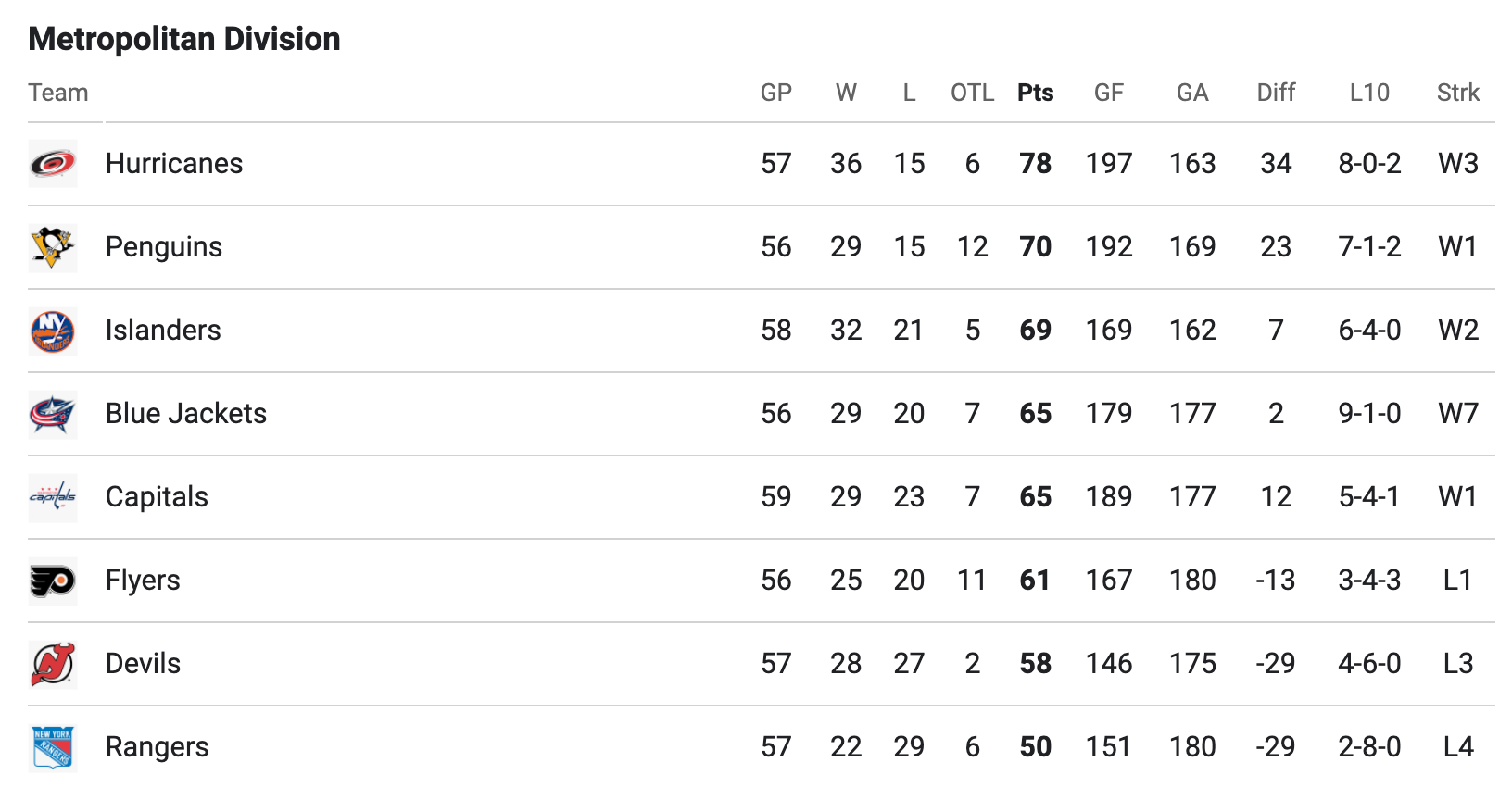Click the Rangers team logo

pyautogui.click(x=53, y=747)
